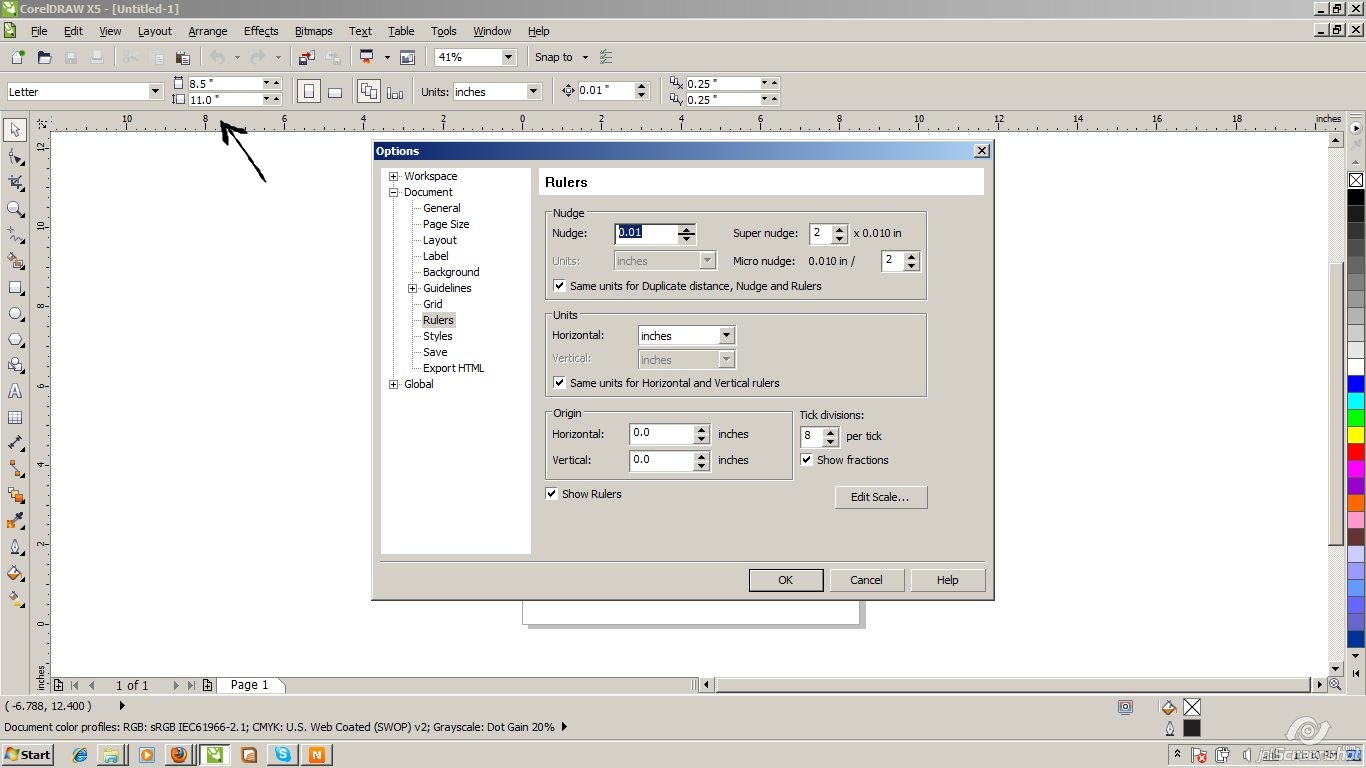Expand the Global tree node
The height and width of the screenshot is (768, 1366).
[x=393, y=384]
